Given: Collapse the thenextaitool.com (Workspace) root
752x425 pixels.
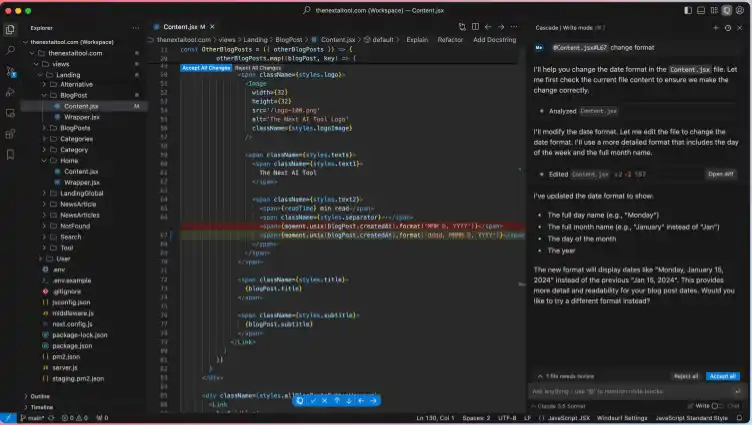Looking at the screenshot, I should tap(25, 42).
